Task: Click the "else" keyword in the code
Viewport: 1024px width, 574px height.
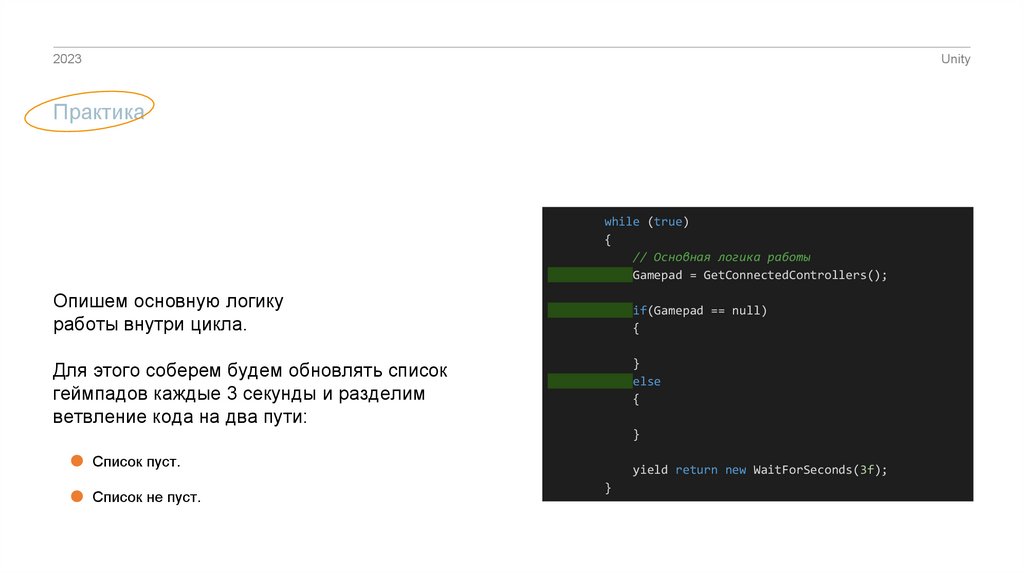Action: (646, 382)
